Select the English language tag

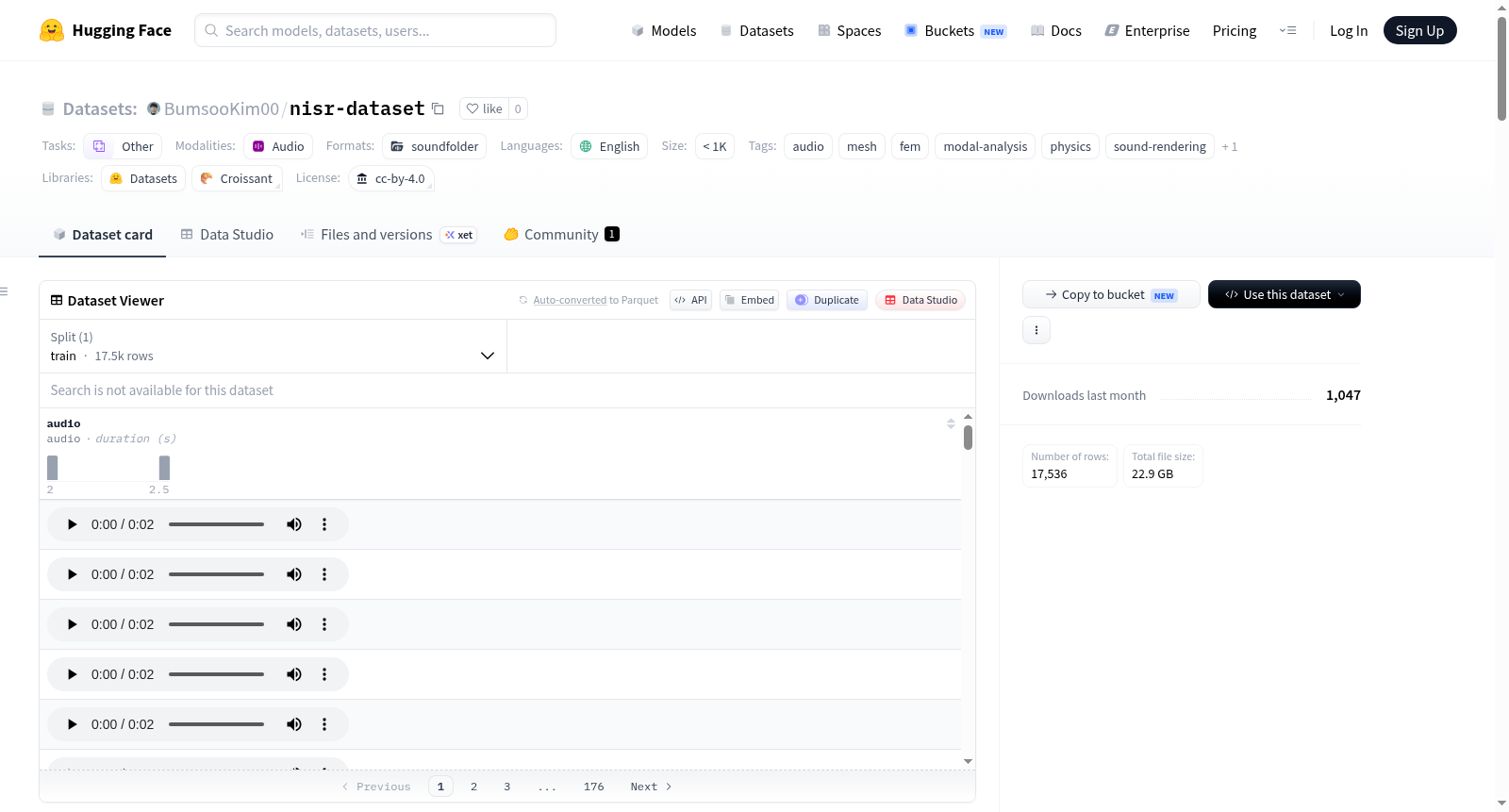609,146
